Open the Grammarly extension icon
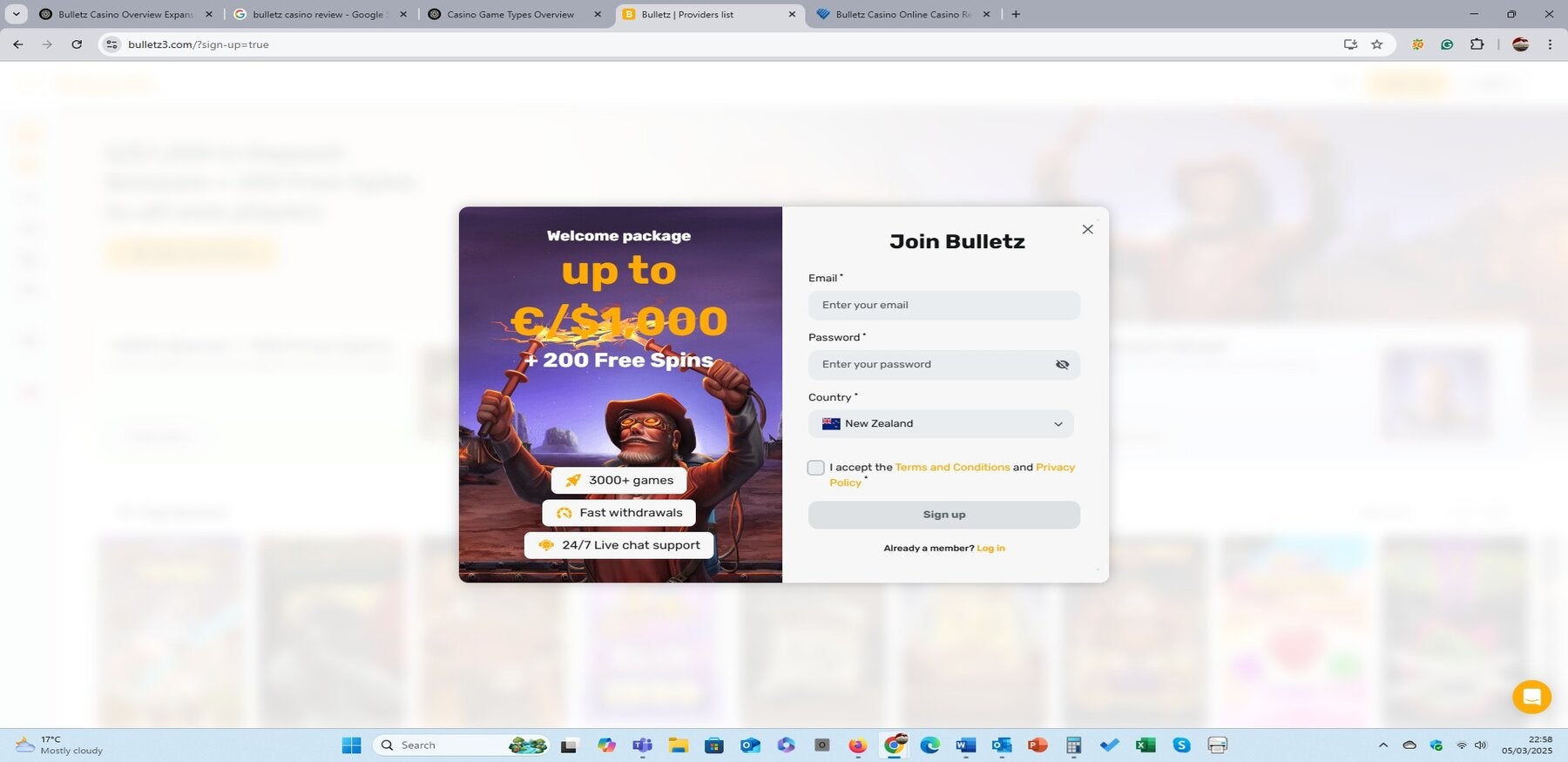Viewport: 1568px width, 762px height. pyautogui.click(x=1447, y=44)
